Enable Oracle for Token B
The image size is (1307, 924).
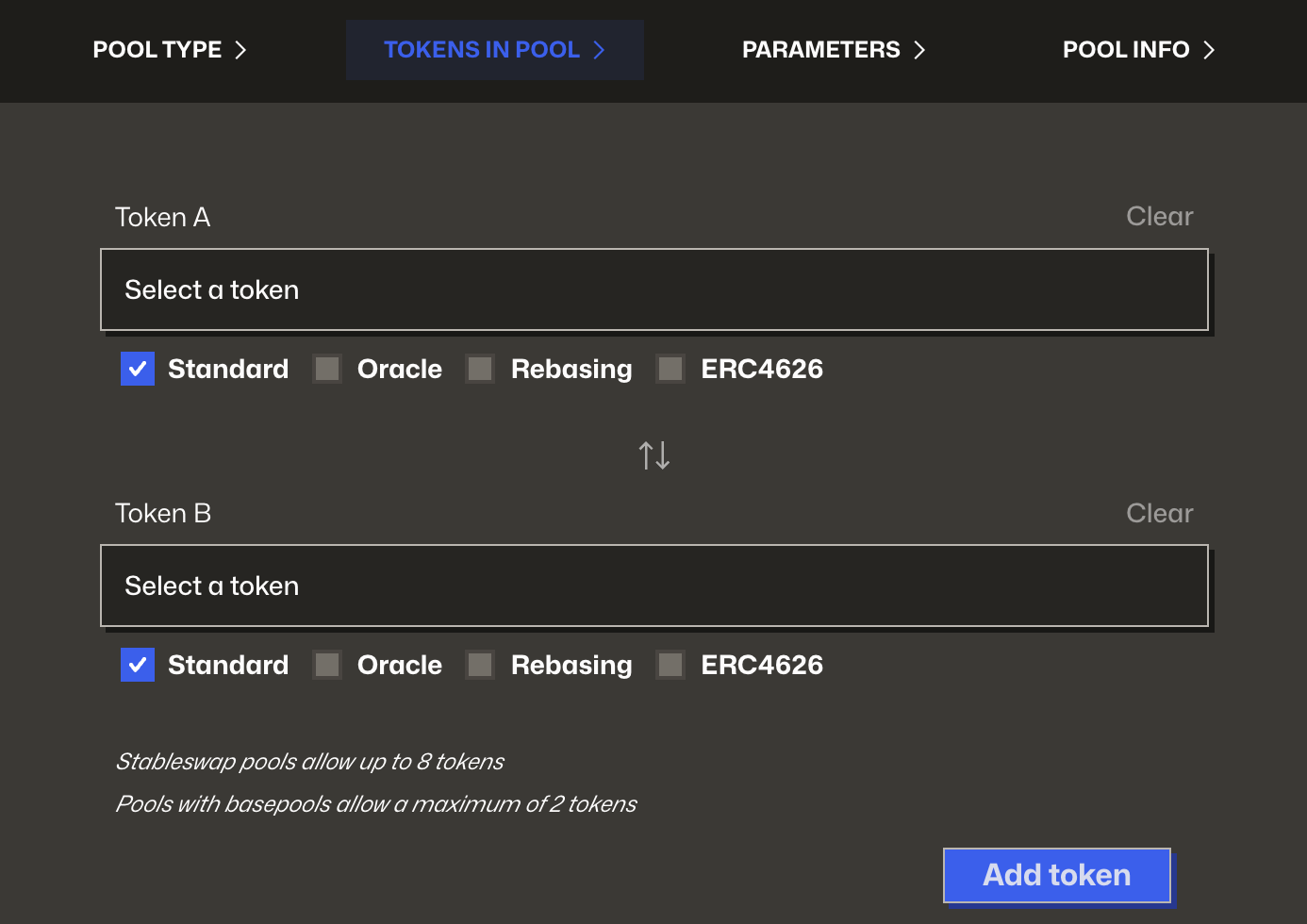pyautogui.click(x=326, y=665)
